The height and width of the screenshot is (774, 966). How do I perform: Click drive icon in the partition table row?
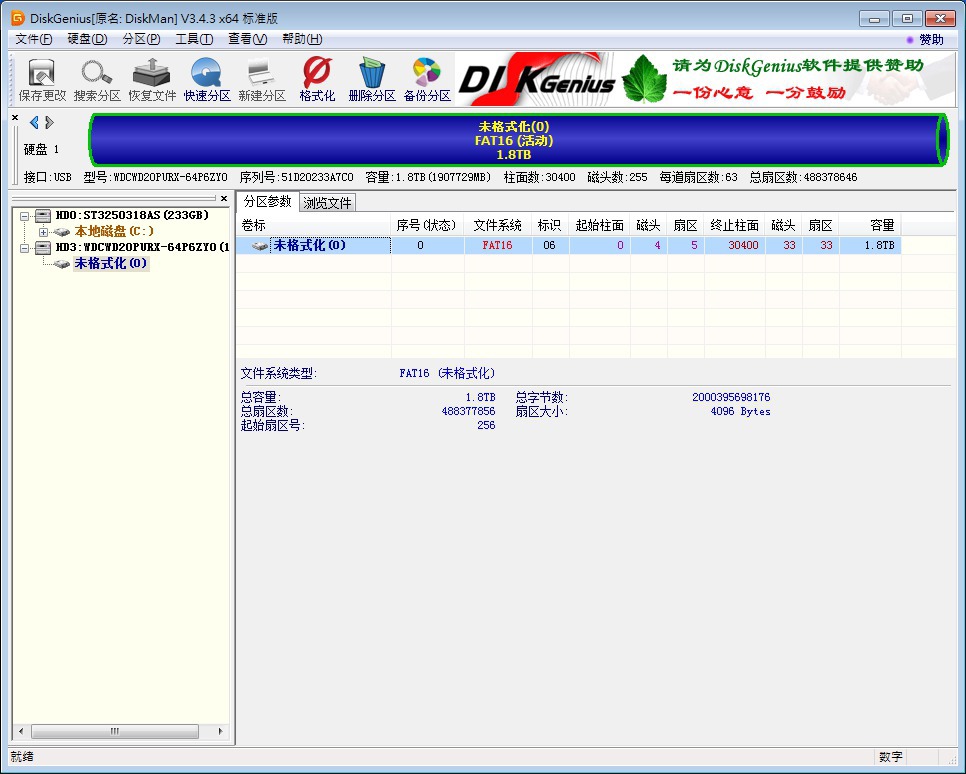coord(259,246)
